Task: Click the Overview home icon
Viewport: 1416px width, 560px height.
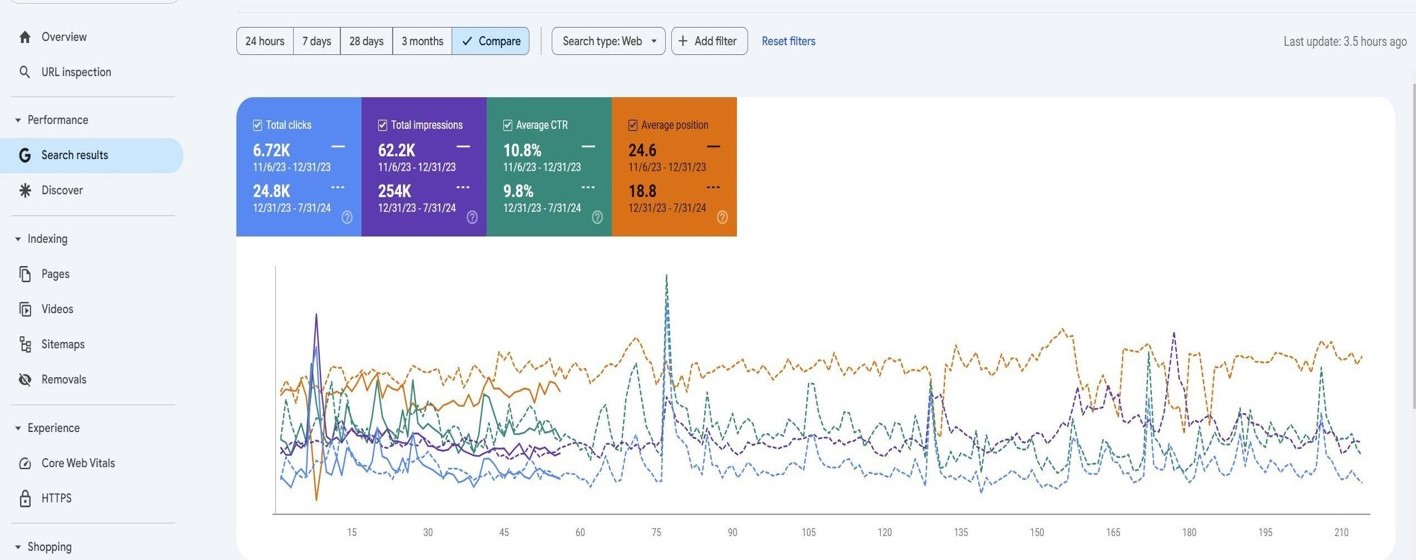Action: [25, 37]
